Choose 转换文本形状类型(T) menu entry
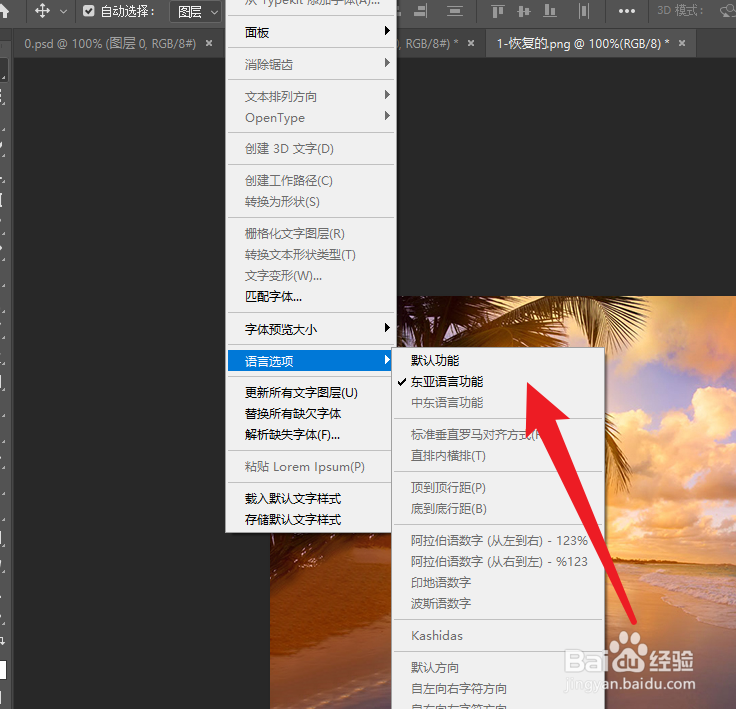Screen dimensions: 736x709 (x=310, y=255)
